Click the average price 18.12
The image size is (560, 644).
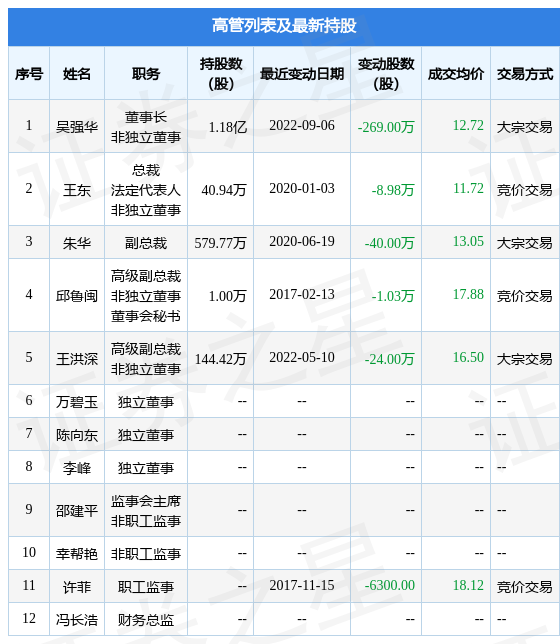pos(468,586)
